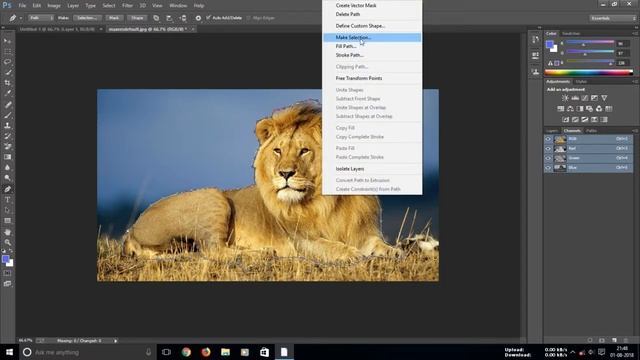The width and height of the screenshot is (640, 360).
Task: Open File Explorer from the taskbar
Action: point(225,352)
